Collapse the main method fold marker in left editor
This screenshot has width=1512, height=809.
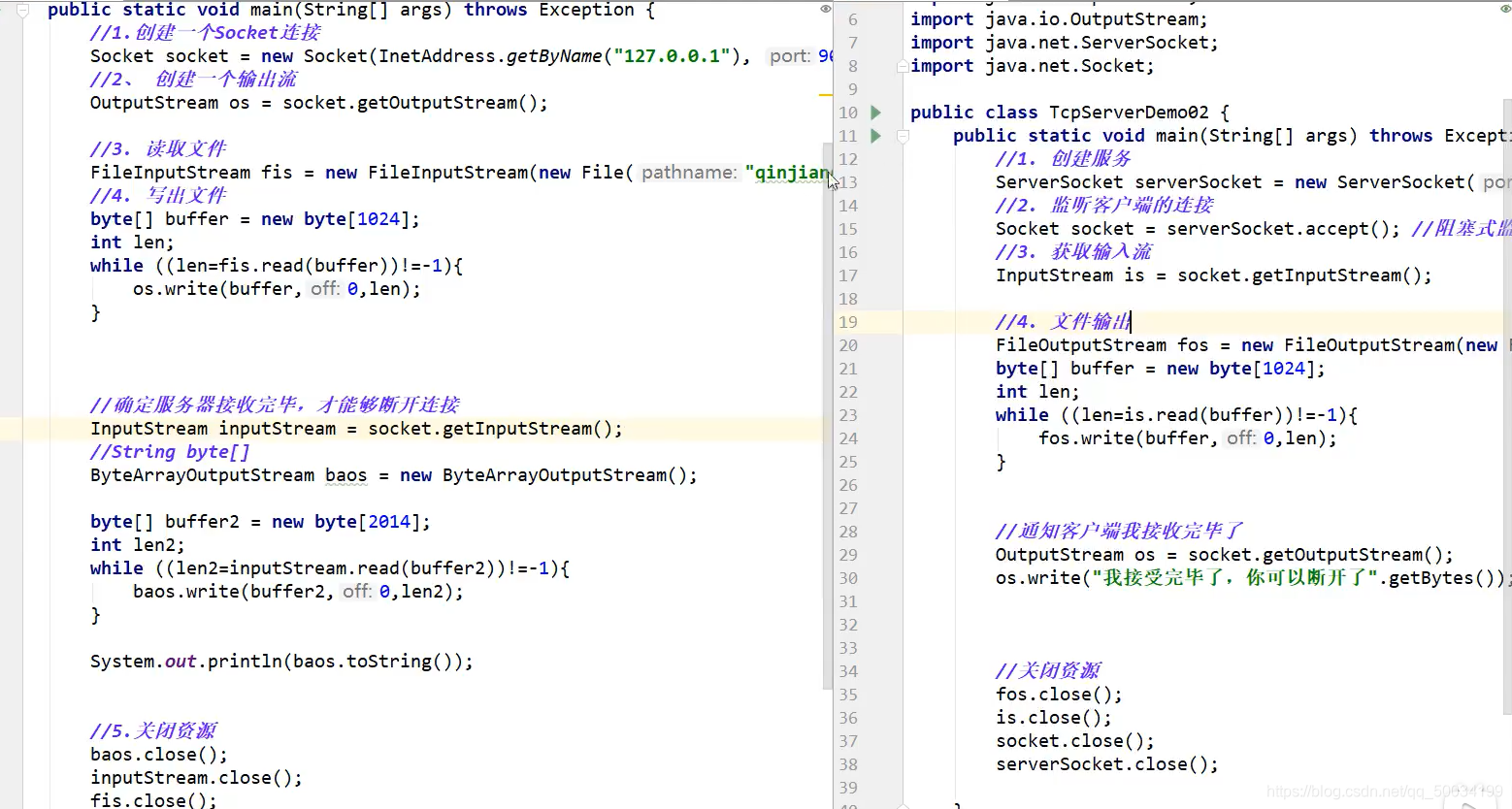(x=24, y=11)
